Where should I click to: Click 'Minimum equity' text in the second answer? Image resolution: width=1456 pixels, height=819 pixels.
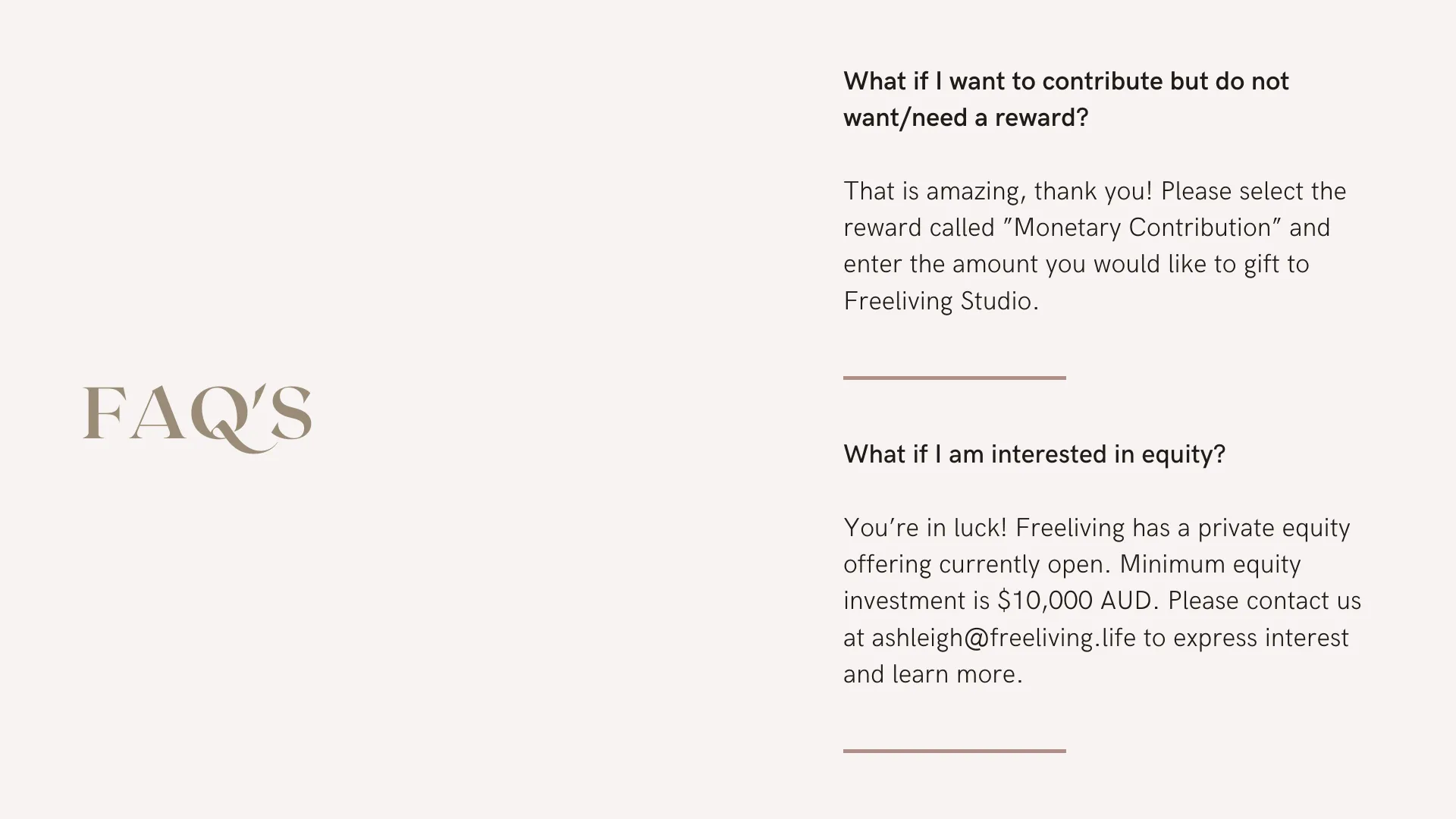[1210, 565]
